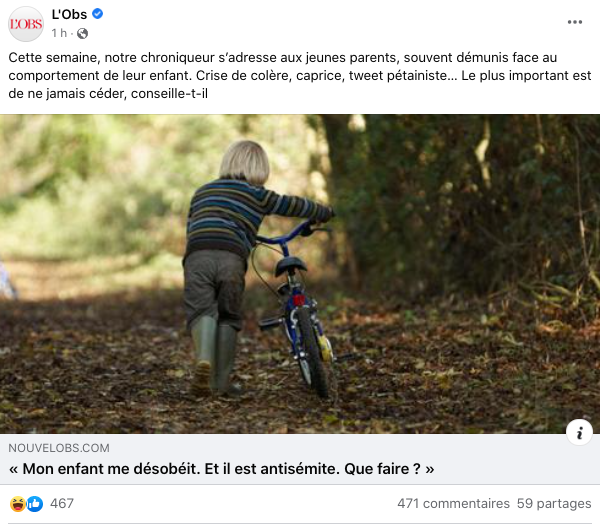The height and width of the screenshot is (528, 600).
Task: Open headline « Mon enfant me désobéit »
Action: 221,469
